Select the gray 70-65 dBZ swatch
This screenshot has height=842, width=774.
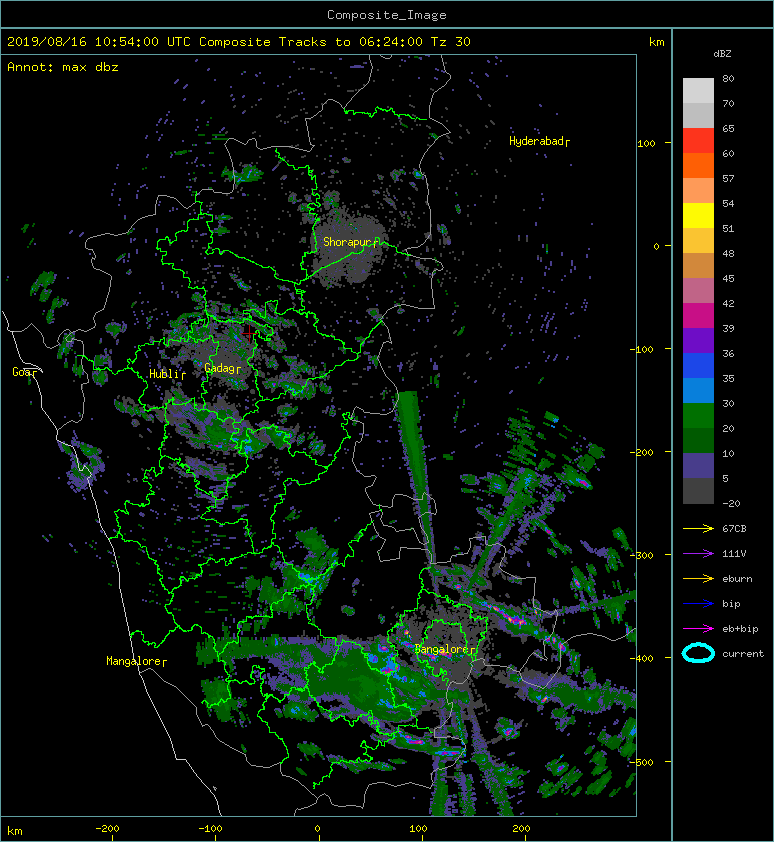click(x=698, y=115)
